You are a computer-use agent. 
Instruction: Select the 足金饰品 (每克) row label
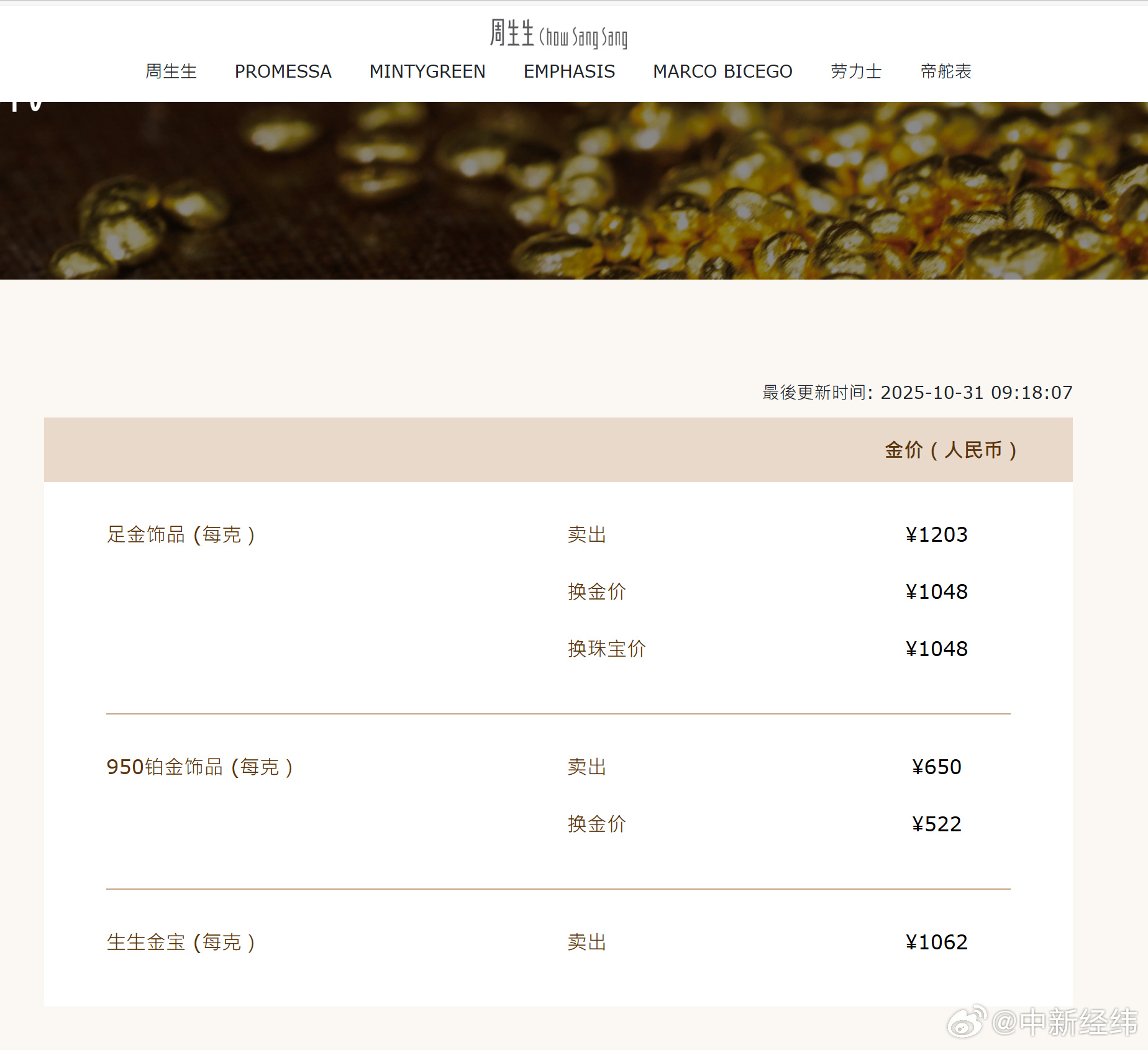point(183,533)
